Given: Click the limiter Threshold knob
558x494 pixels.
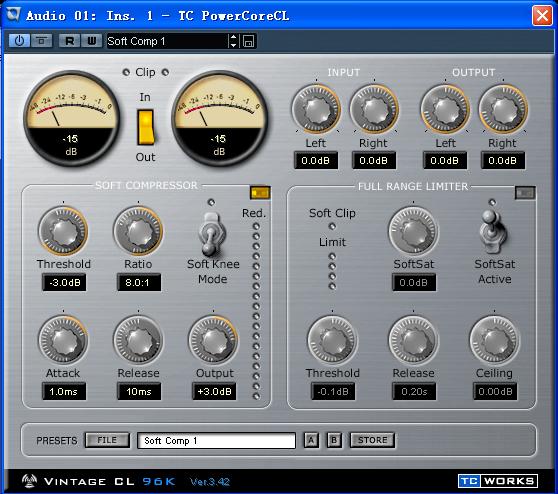Looking at the screenshot, I should (x=332, y=341).
